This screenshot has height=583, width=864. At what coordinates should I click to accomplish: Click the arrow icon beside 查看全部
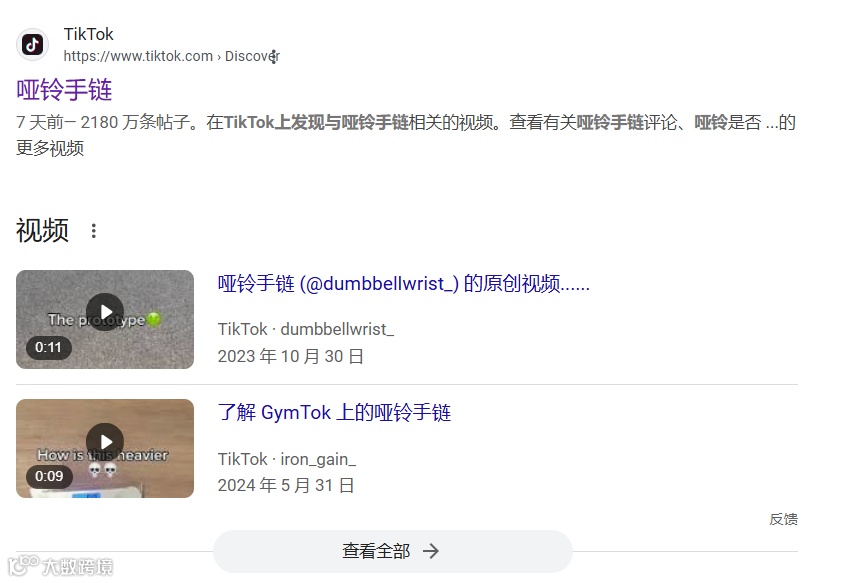431,551
